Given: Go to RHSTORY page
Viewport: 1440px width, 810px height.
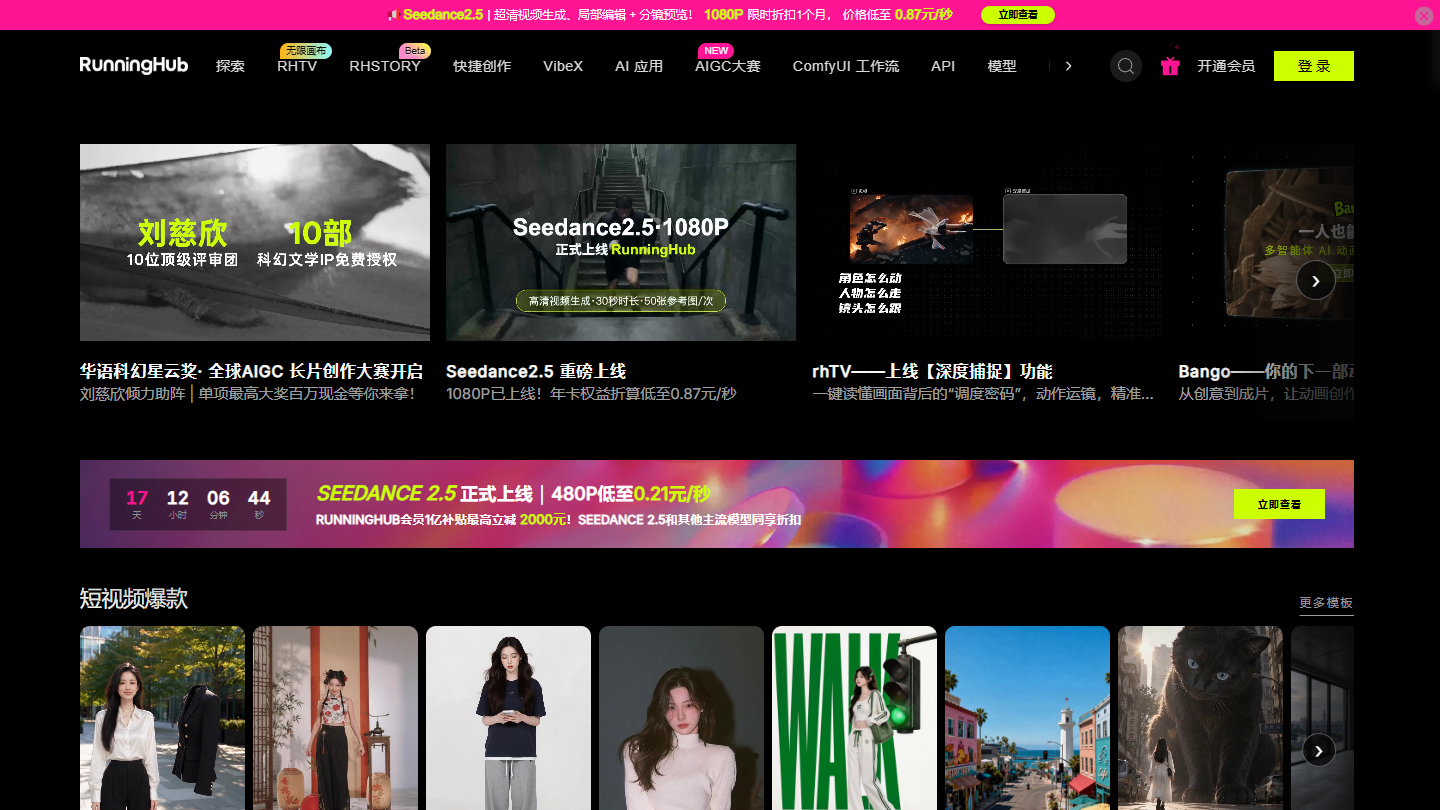Looking at the screenshot, I should (385, 66).
